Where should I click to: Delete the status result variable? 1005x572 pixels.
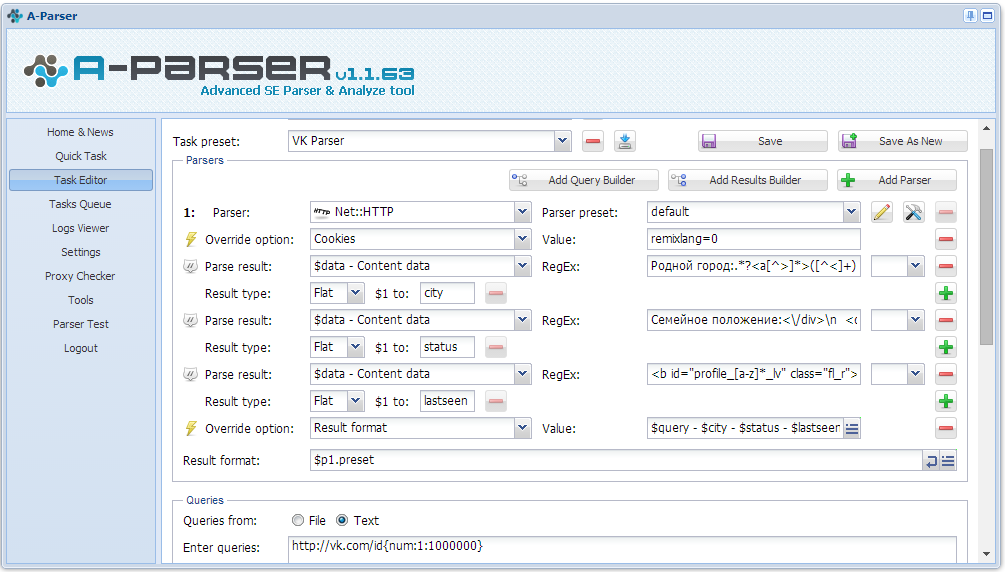pos(495,348)
